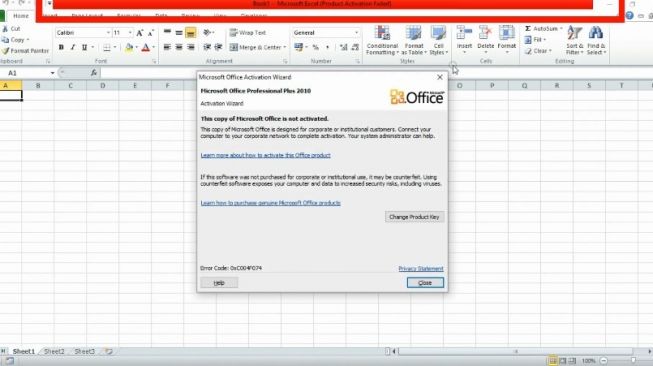Switch to Normal view in status bar
653x366 pixels.
click(552, 361)
